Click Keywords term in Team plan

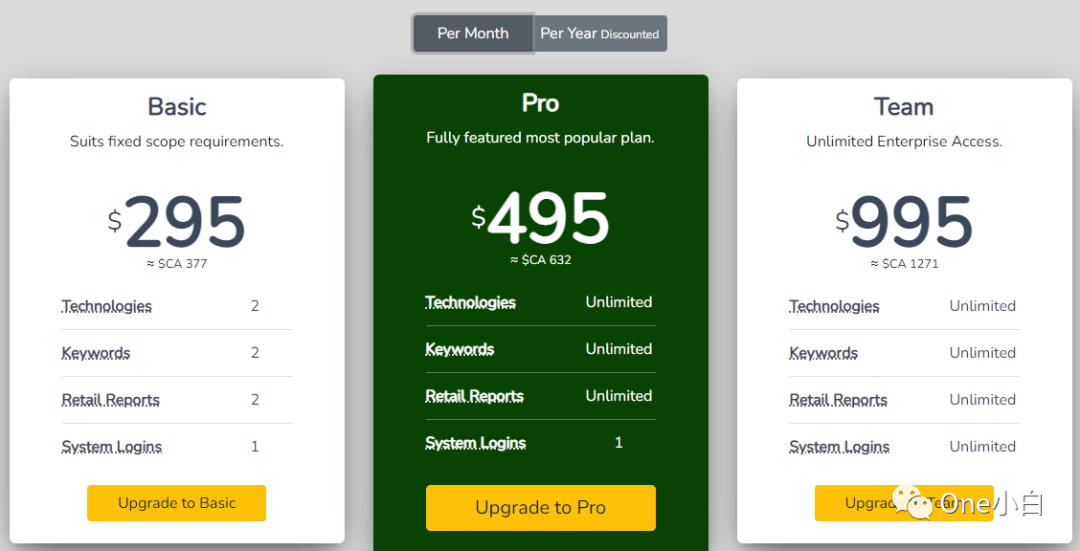824,353
